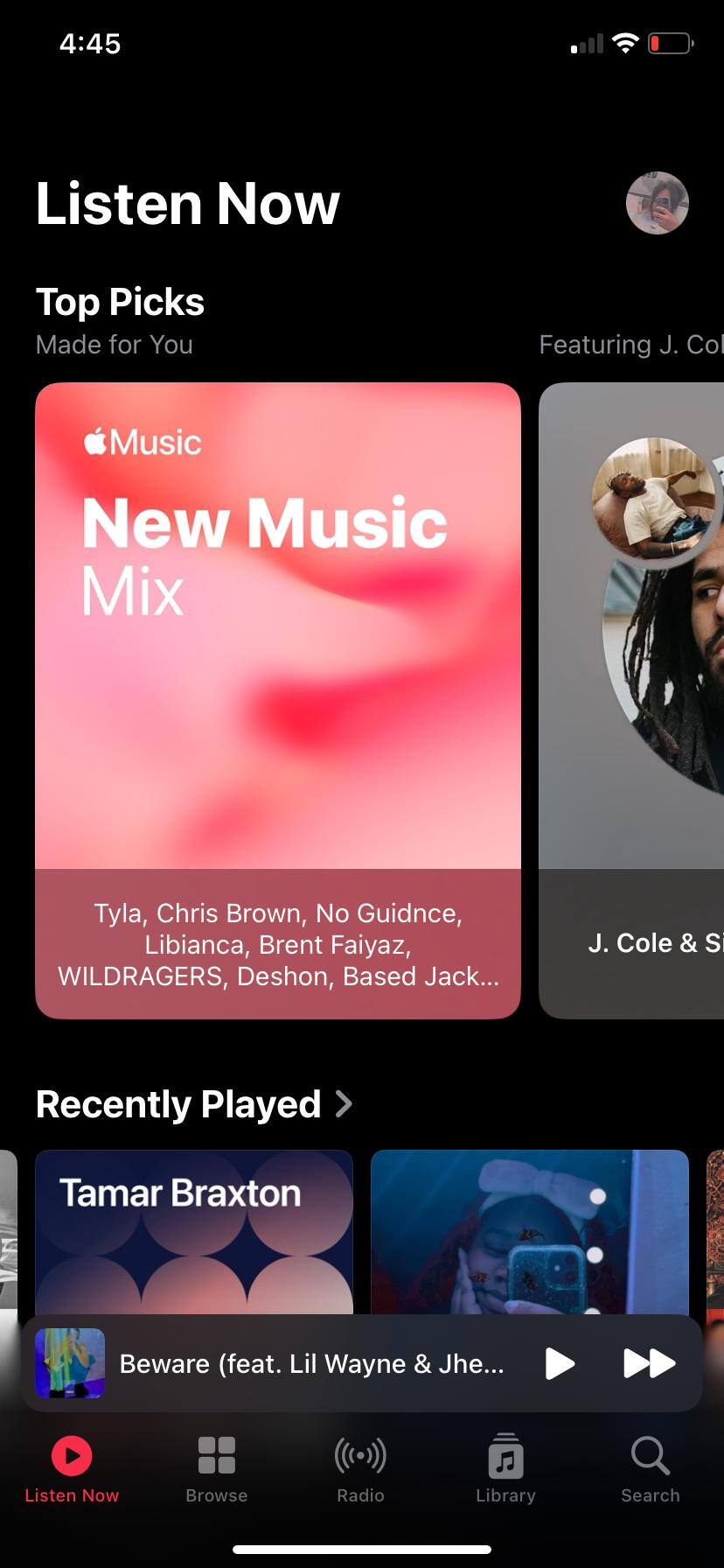Open the J. Cole station card
724x1568 pixels.
(x=631, y=700)
